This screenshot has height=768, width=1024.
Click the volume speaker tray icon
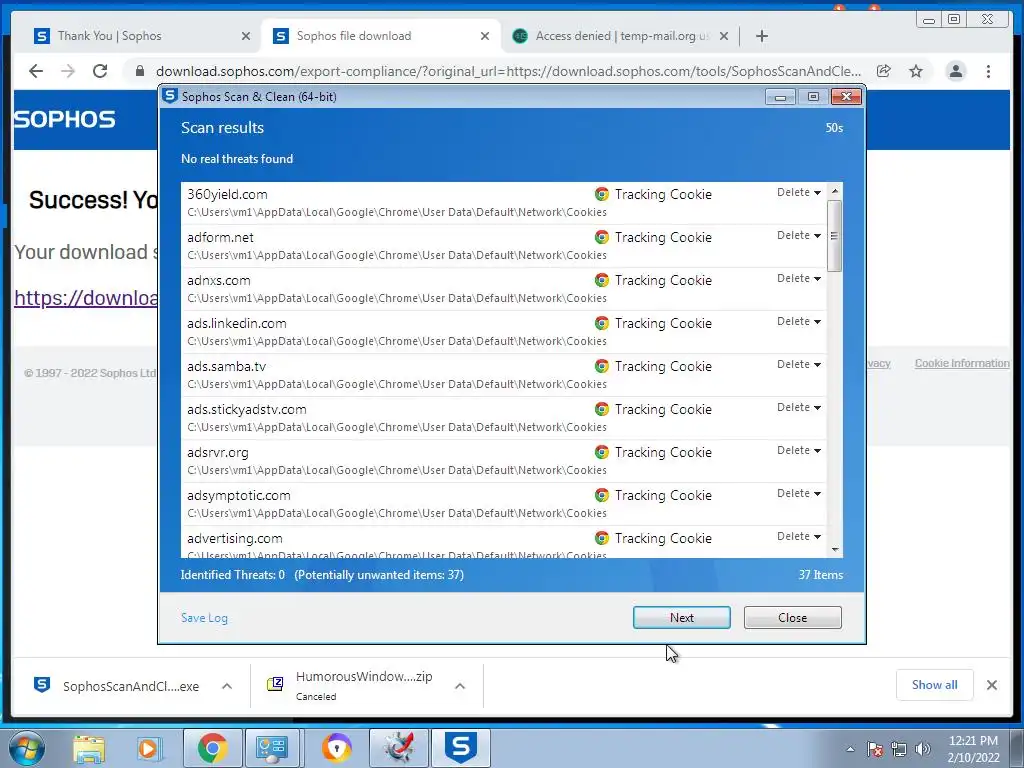click(923, 749)
